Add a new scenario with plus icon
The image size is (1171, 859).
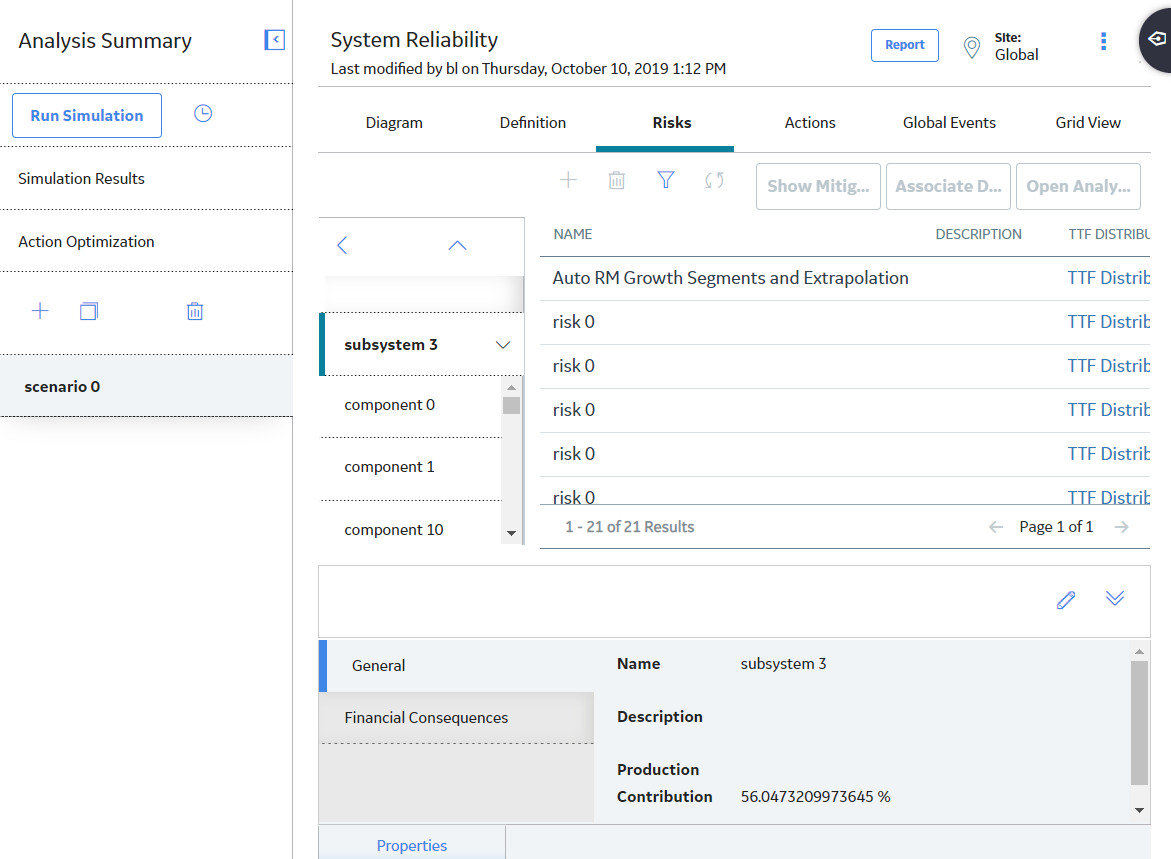40,311
